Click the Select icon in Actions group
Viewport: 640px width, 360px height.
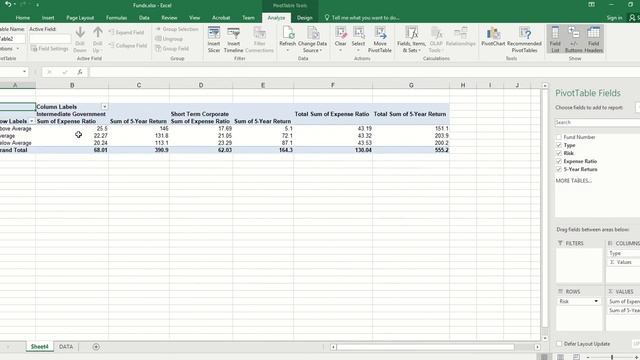point(358,33)
